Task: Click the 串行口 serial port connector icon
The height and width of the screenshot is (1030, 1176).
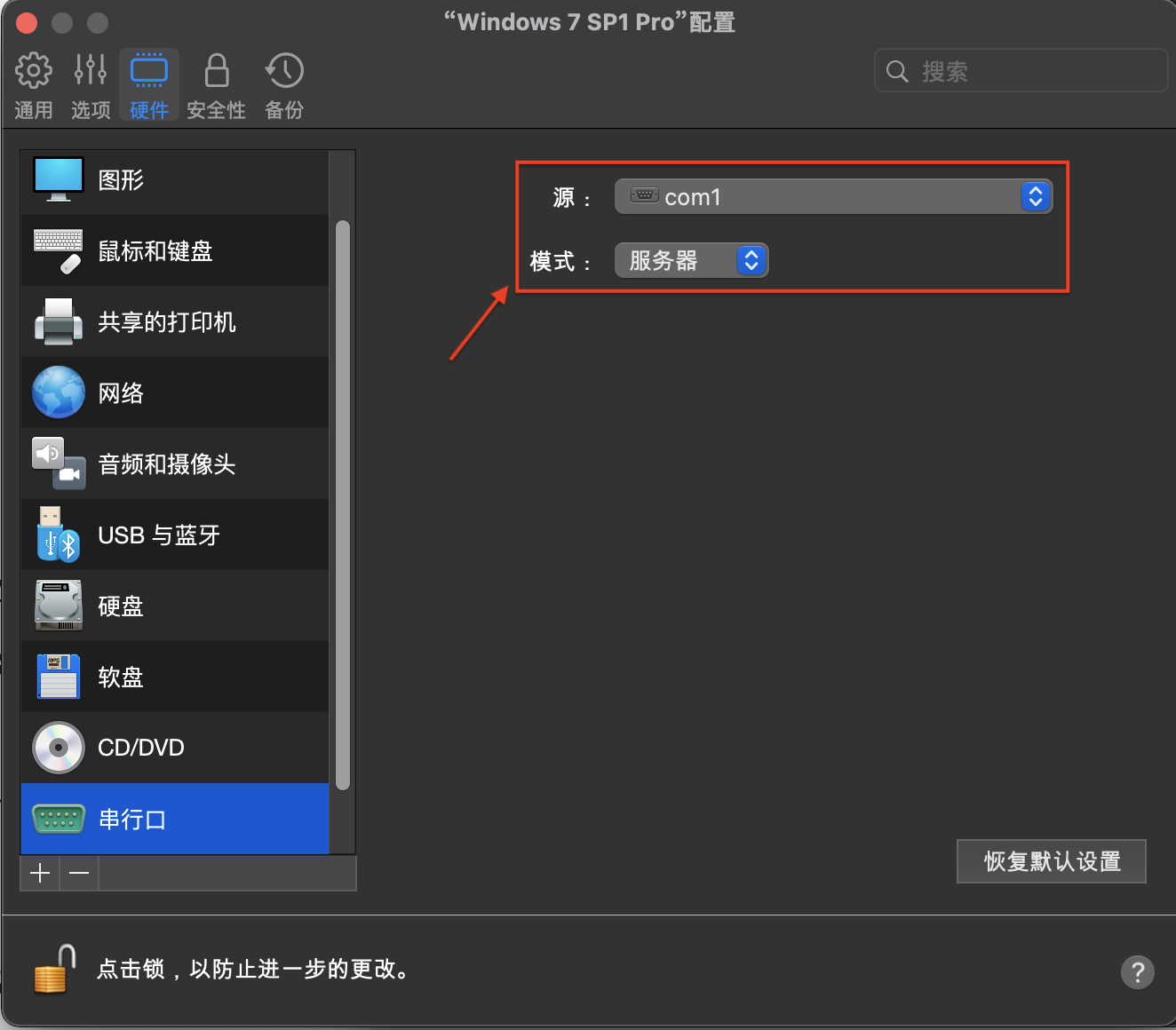Action: (59, 819)
